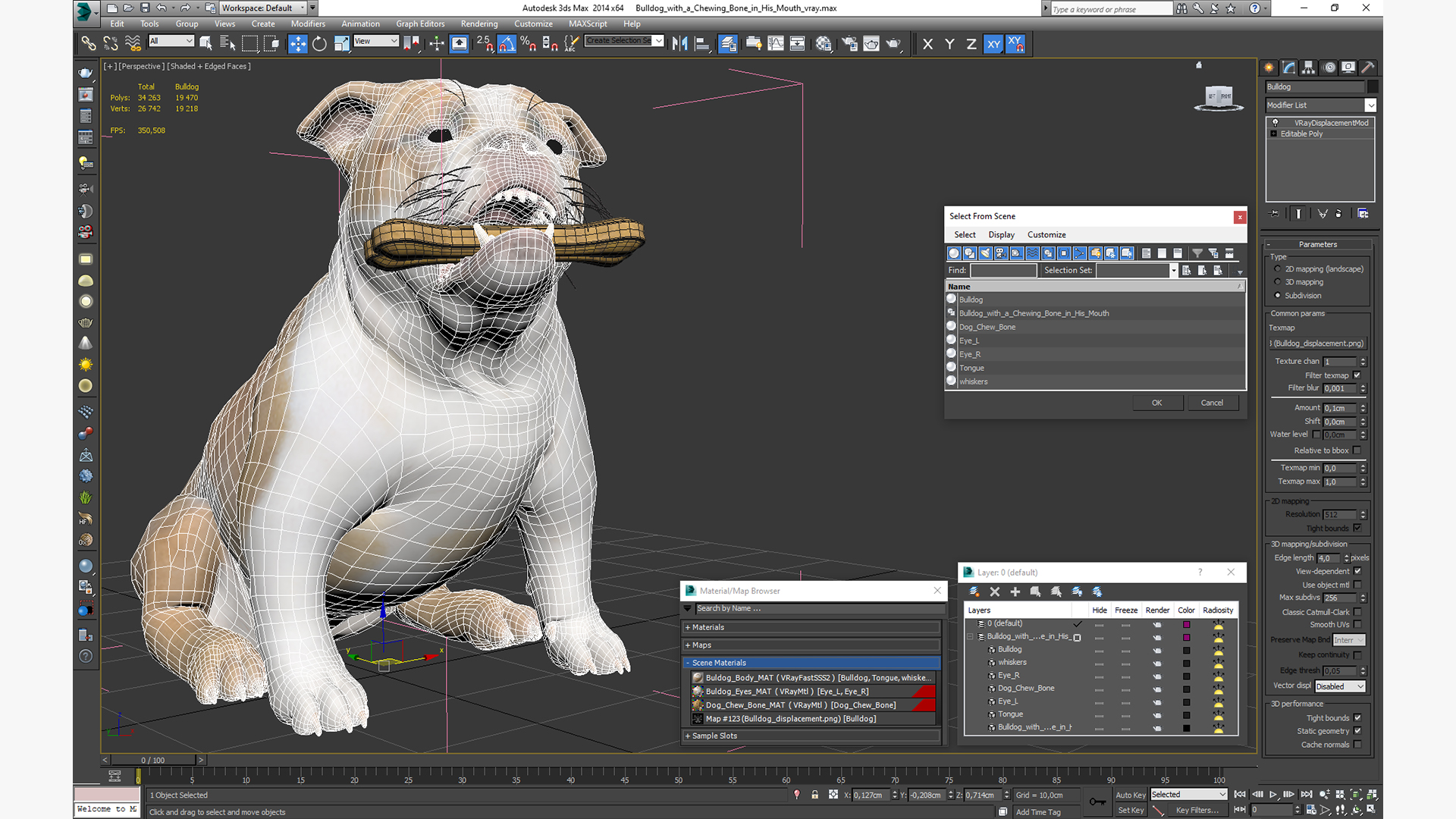Open the Vector displ Disabled dropdown

point(1340,687)
